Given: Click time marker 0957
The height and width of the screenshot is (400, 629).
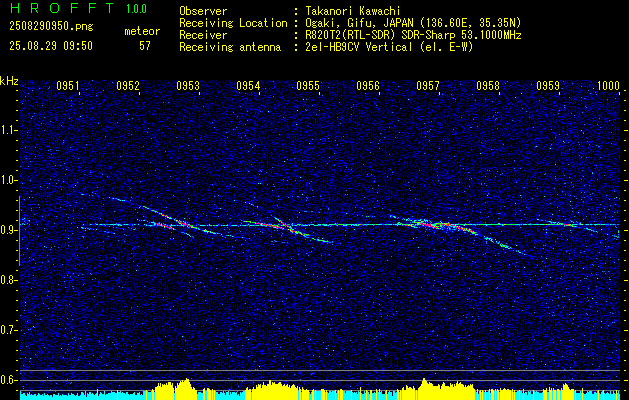Looking at the screenshot, I should click(x=428, y=86).
